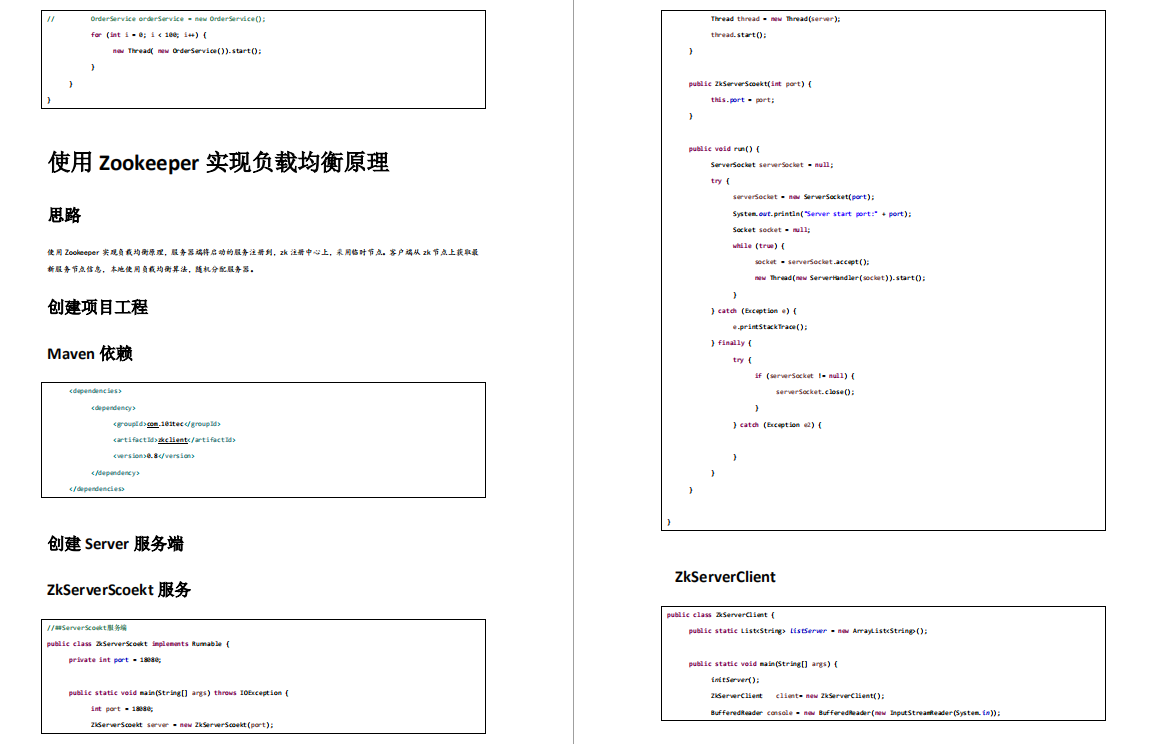The height and width of the screenshot is (744, 1170).
Task: Click the line 'private int port = 18080;'
Action: [x=115, y=660]
